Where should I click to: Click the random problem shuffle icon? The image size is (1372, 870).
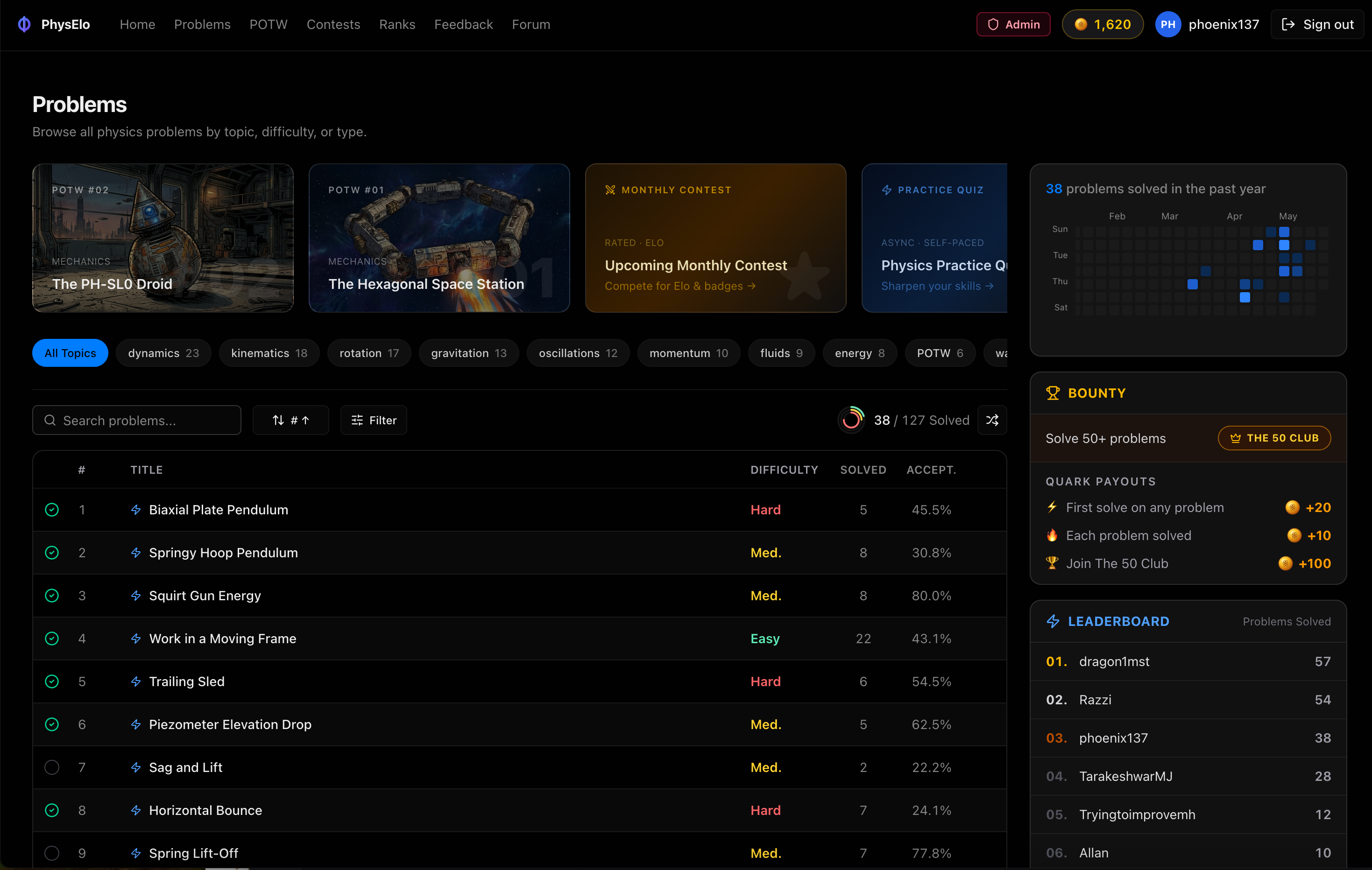(x=992, y=420)
